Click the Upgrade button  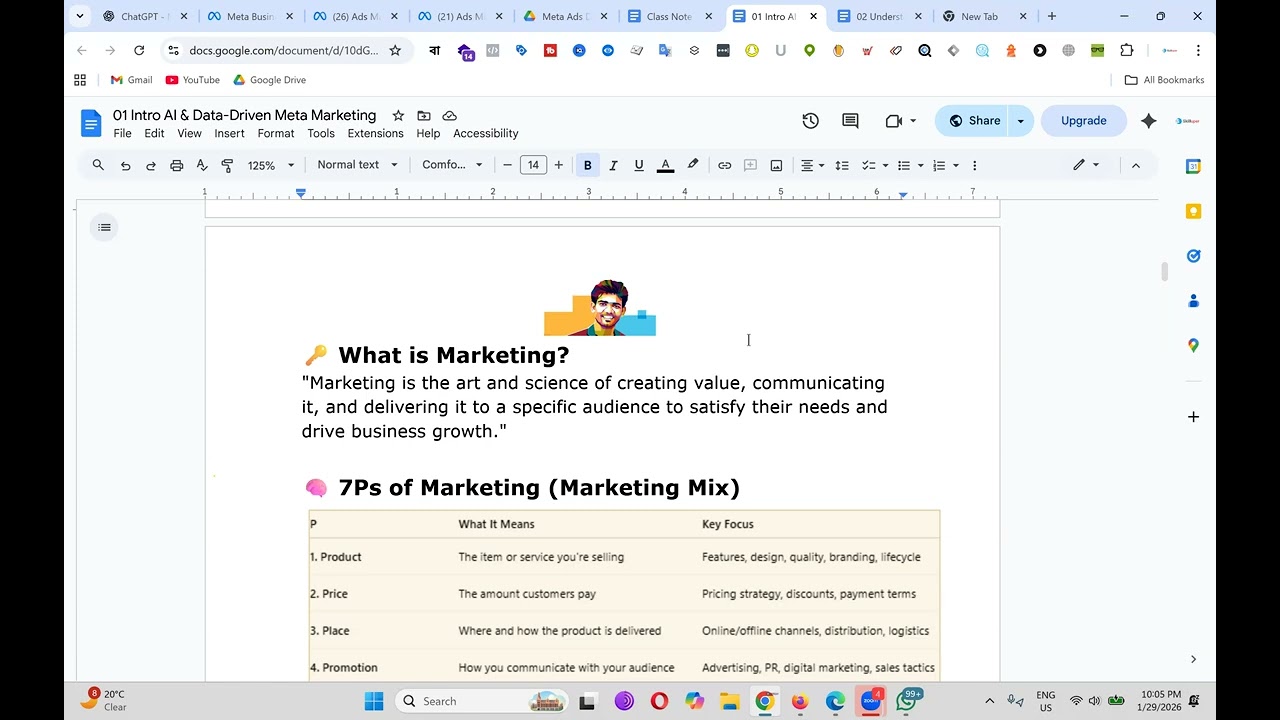(x=1084, y=121)
